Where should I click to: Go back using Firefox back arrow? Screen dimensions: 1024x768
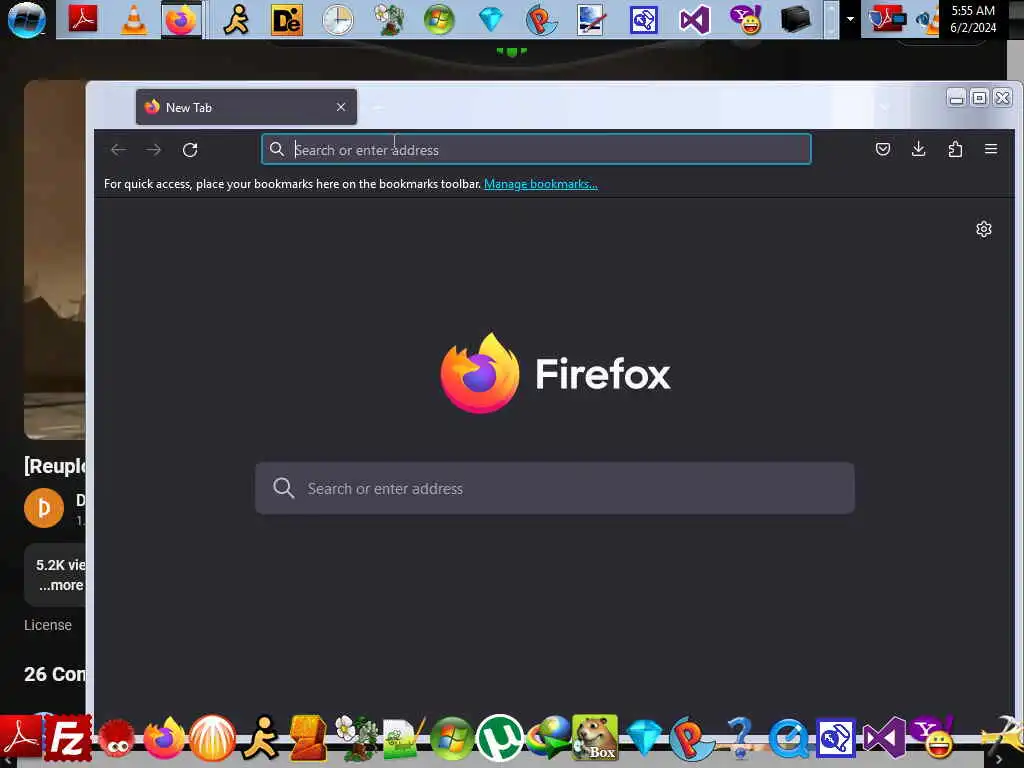pos(118,150)
